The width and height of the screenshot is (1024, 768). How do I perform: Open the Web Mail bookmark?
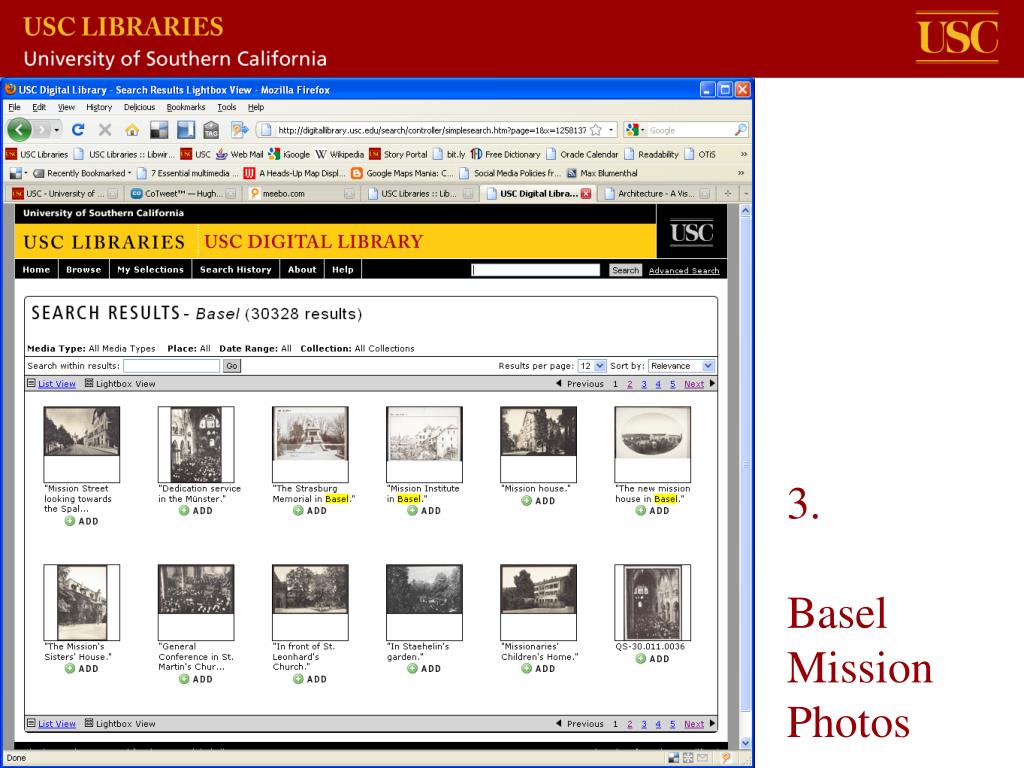coord(239,154)
